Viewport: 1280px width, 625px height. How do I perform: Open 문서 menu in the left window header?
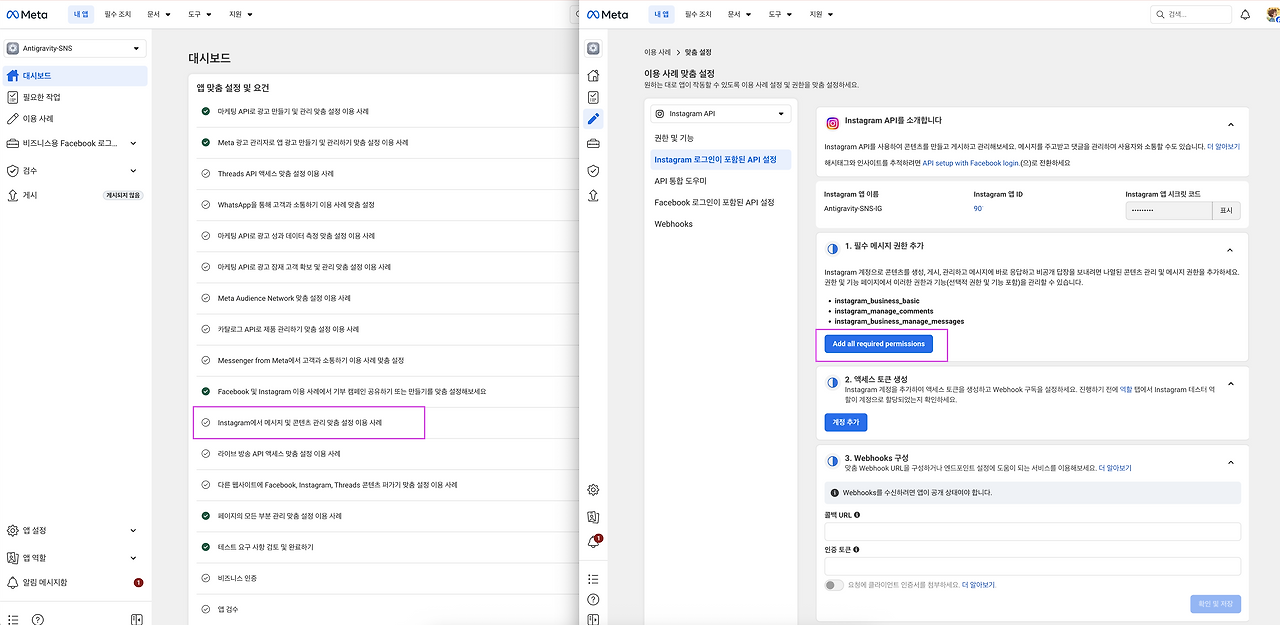coord(158,15)
